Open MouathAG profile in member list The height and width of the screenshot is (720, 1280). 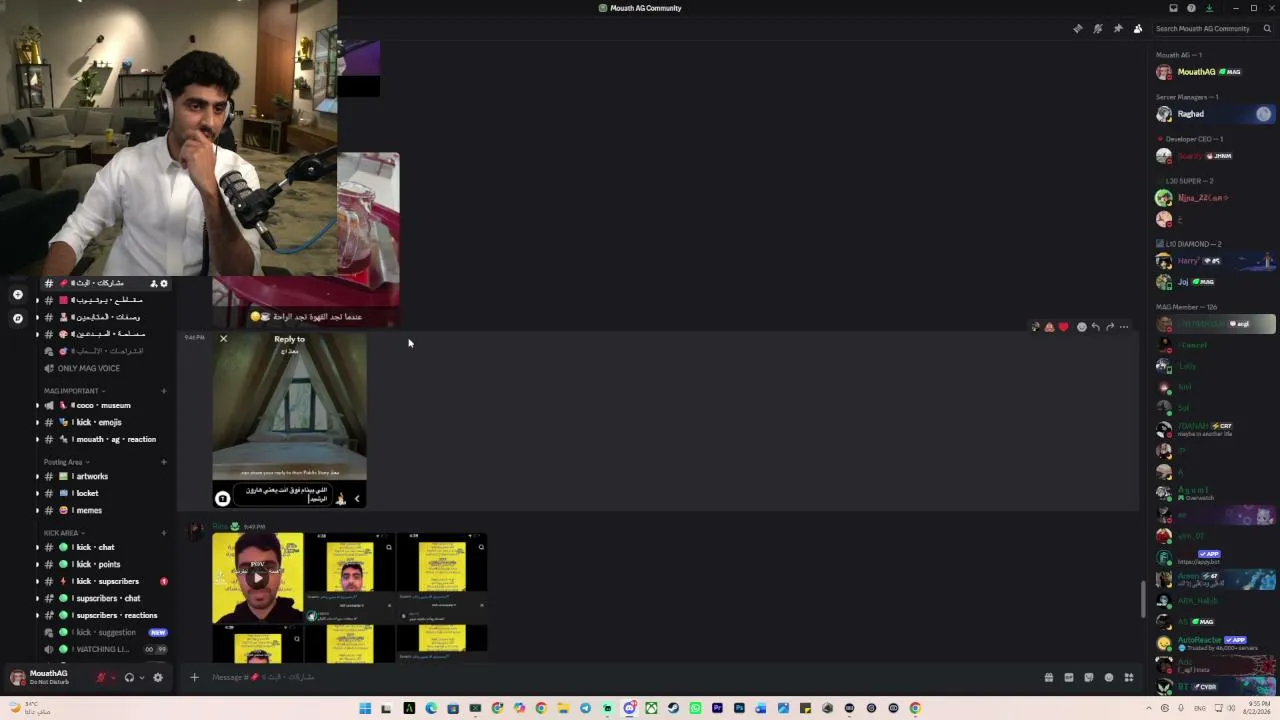click(1214, 72)
